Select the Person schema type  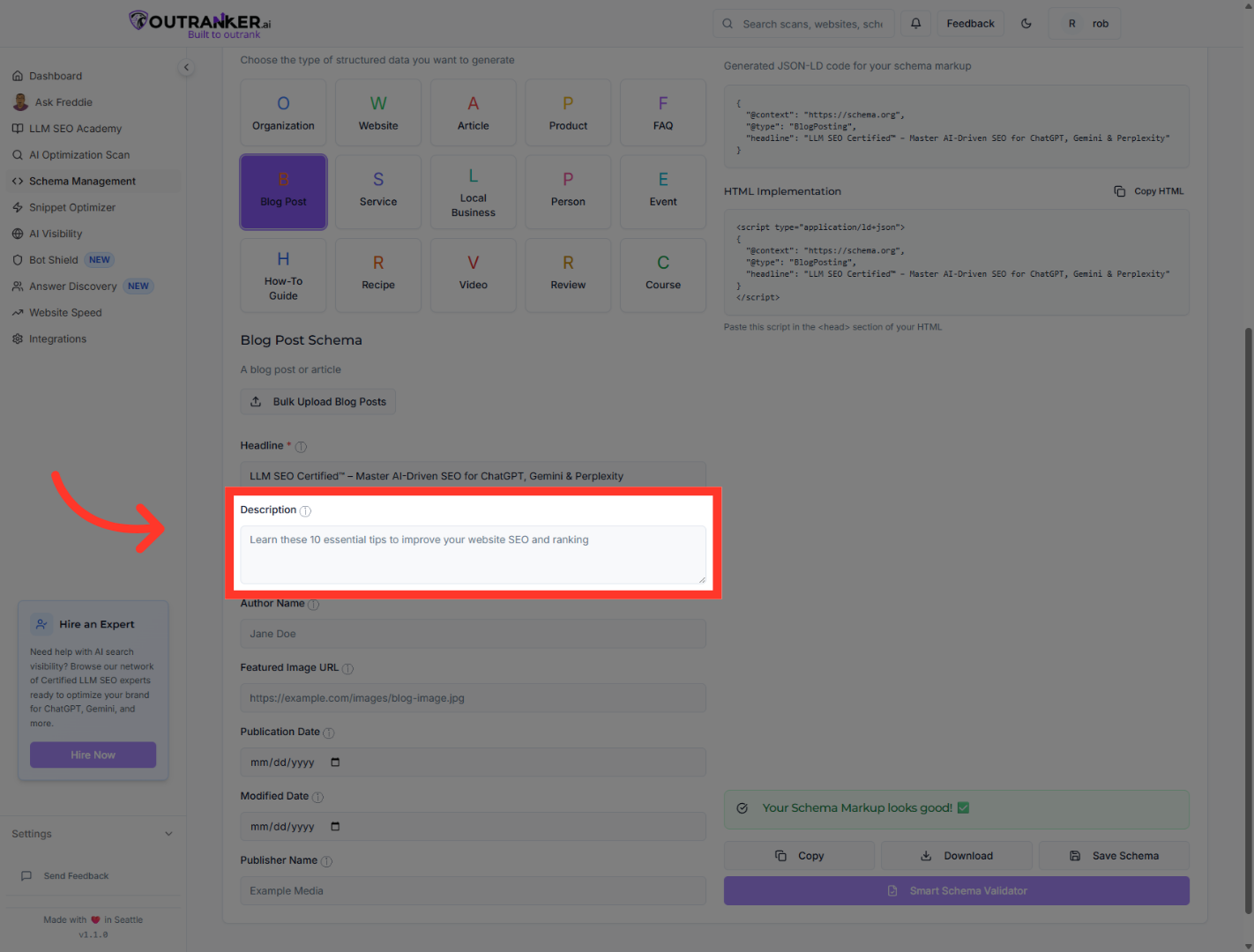(568, 192)
